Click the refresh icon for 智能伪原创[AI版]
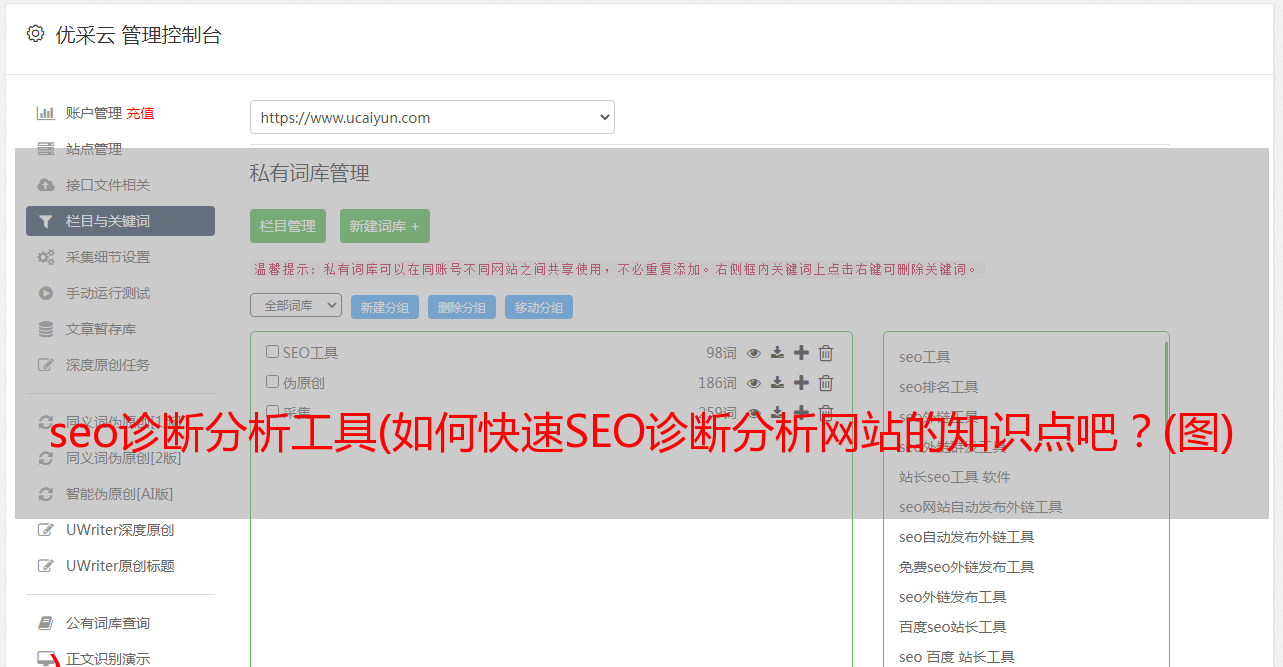1283x667 pixels. pyautogui.click(x=45, y=494)
